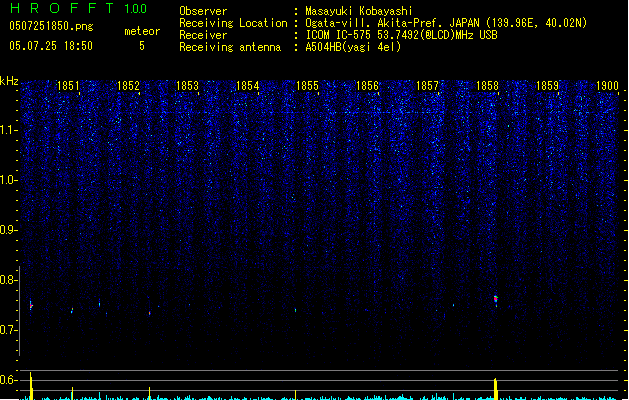
Task: Click the 1858 time marker
Action: [487, 86]
